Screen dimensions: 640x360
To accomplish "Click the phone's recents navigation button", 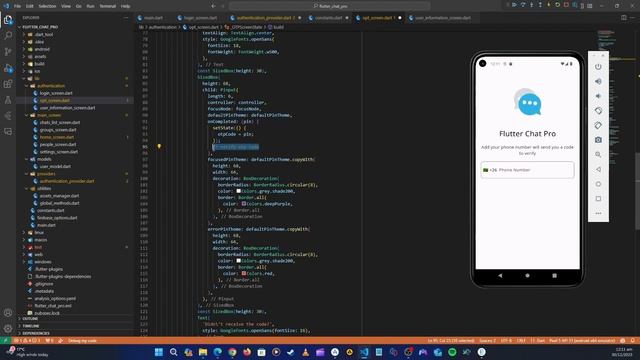I will coord(554,276).
